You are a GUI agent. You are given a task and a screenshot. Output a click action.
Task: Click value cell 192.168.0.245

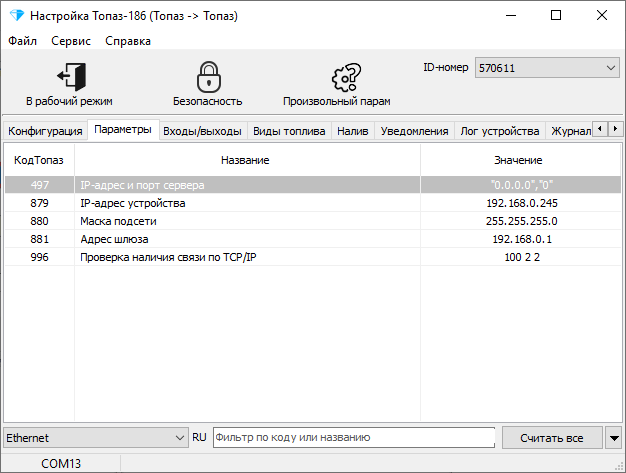(521, 203)
